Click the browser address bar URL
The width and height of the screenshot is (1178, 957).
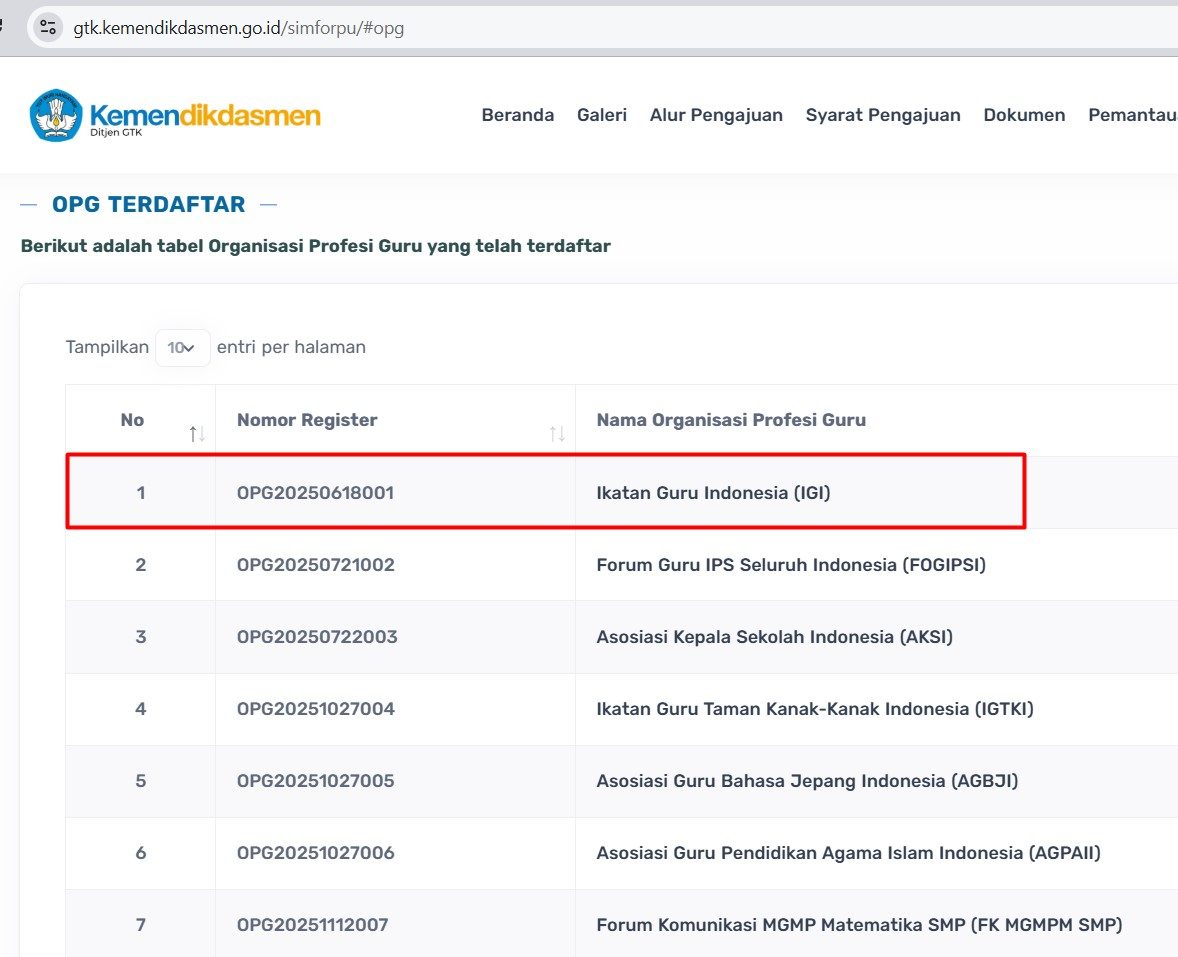point(239,28)
